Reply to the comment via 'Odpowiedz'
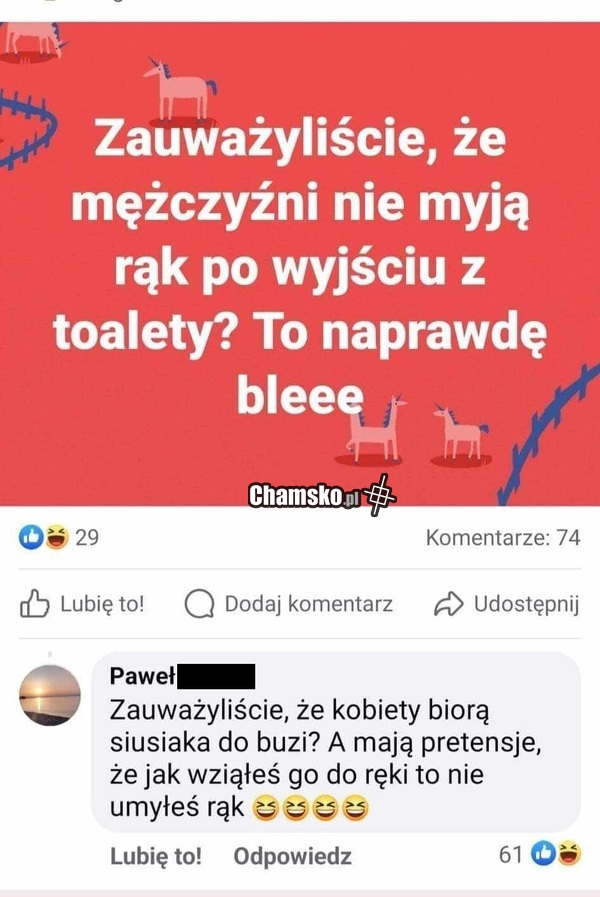Viewport: 600px width, 897px height. click(x=293, y=856)
